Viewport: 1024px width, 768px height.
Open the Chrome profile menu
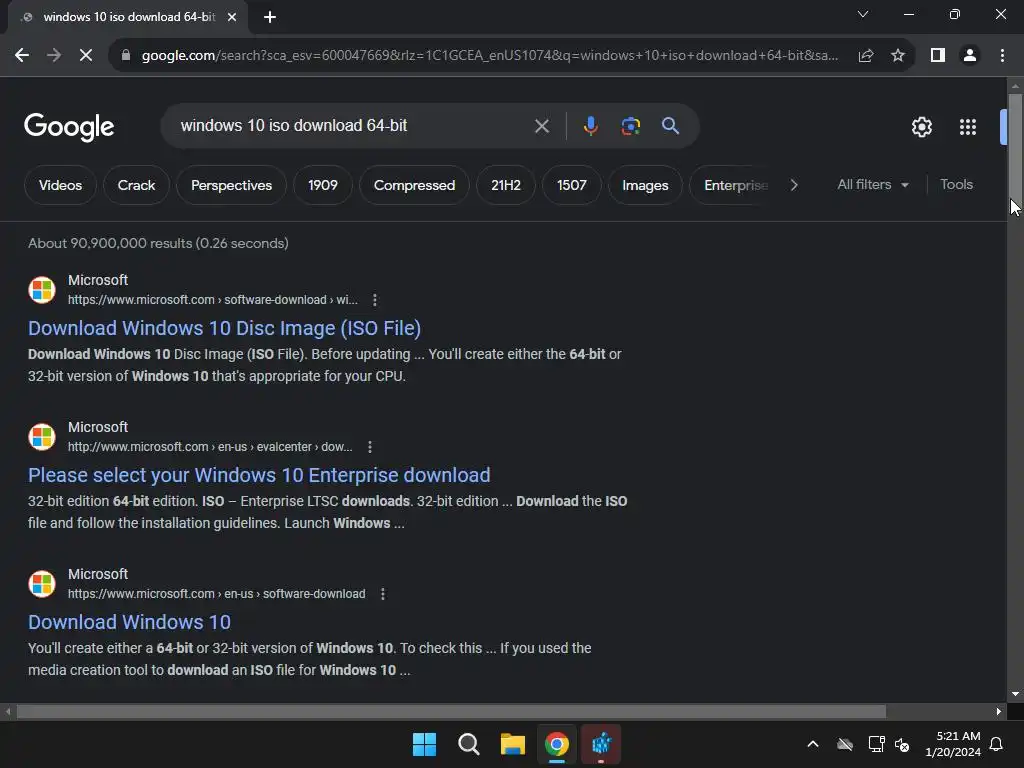coord(970,56)
